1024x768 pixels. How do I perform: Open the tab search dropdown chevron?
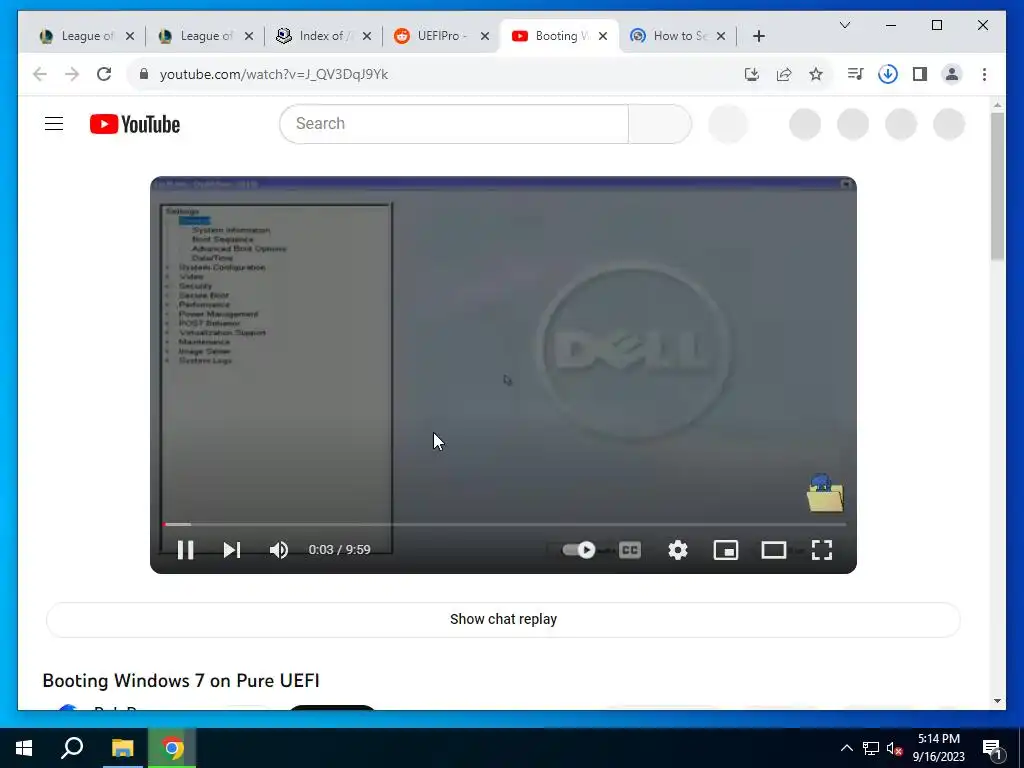(x=845, y=25)
